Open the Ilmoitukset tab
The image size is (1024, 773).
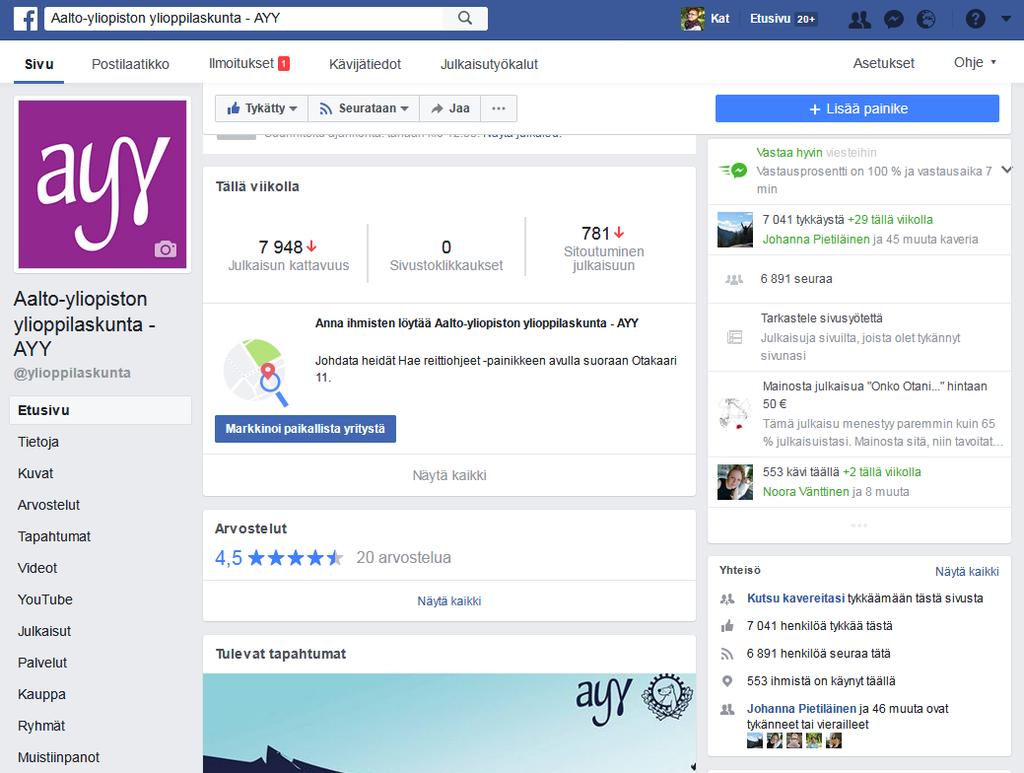[249, 63]
